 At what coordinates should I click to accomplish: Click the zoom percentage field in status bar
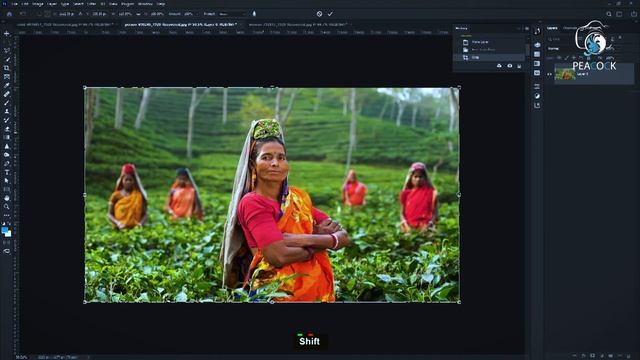[21, 357]
